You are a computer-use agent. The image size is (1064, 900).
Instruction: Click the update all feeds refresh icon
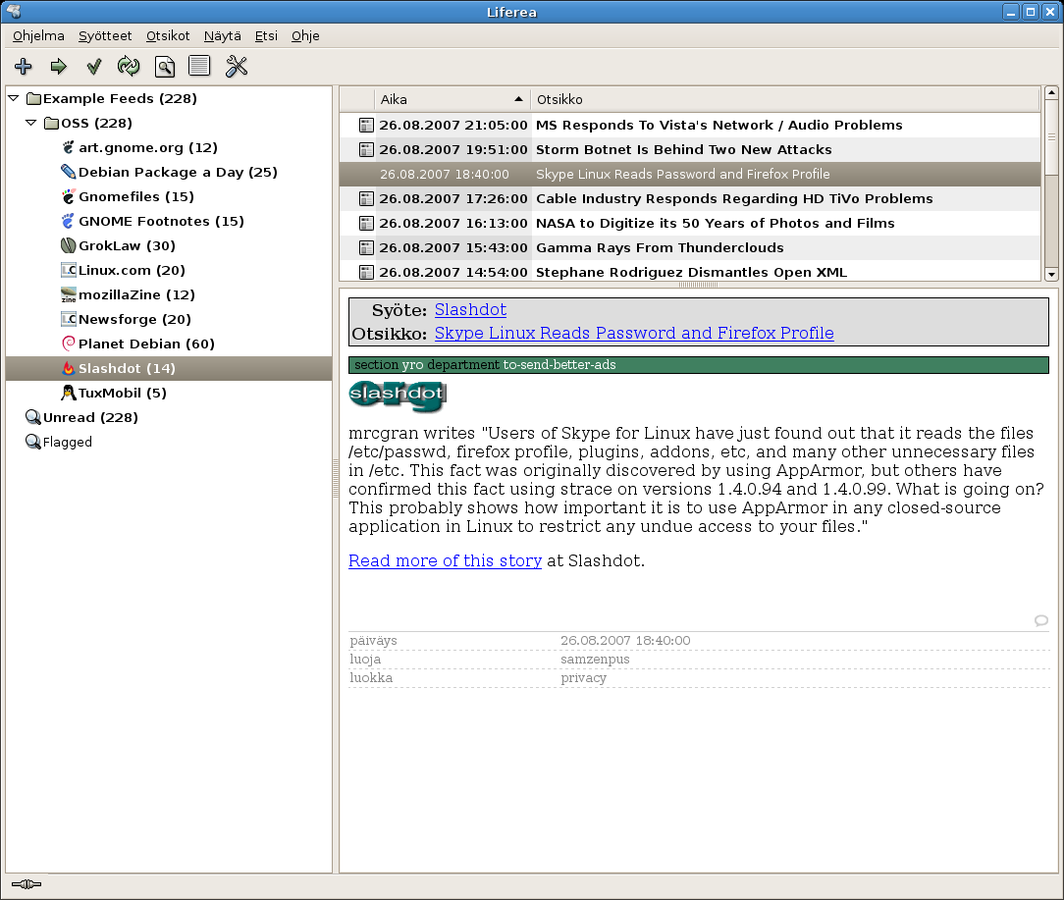(129, 67)
